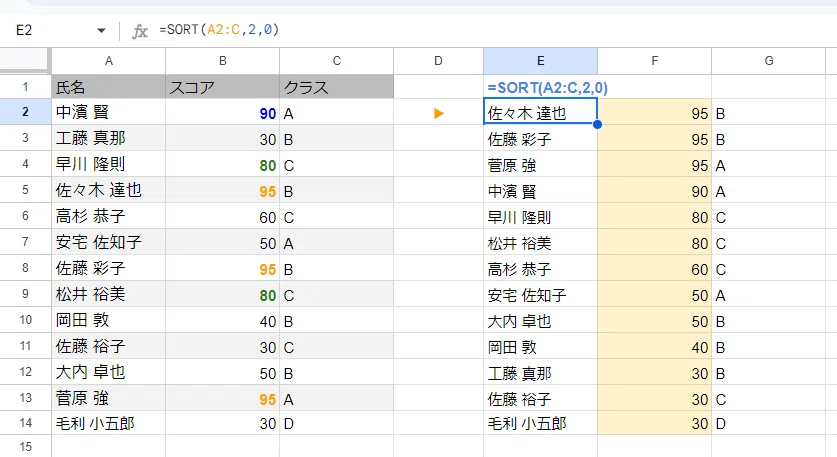Click cell E9 with 安宅 佐知子
Image resolution: width=837 pixels, height=457 pixels.
click(x=540, y=294)
